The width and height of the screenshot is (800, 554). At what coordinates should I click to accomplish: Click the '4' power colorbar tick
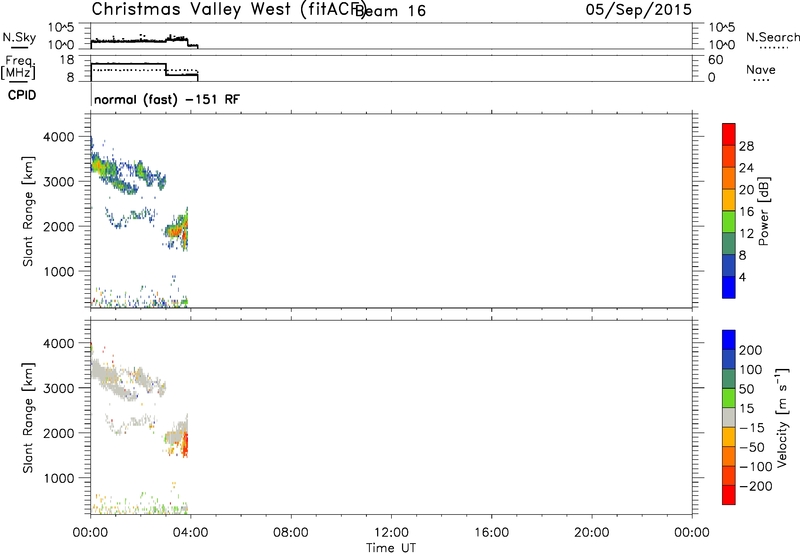point(742,277)
